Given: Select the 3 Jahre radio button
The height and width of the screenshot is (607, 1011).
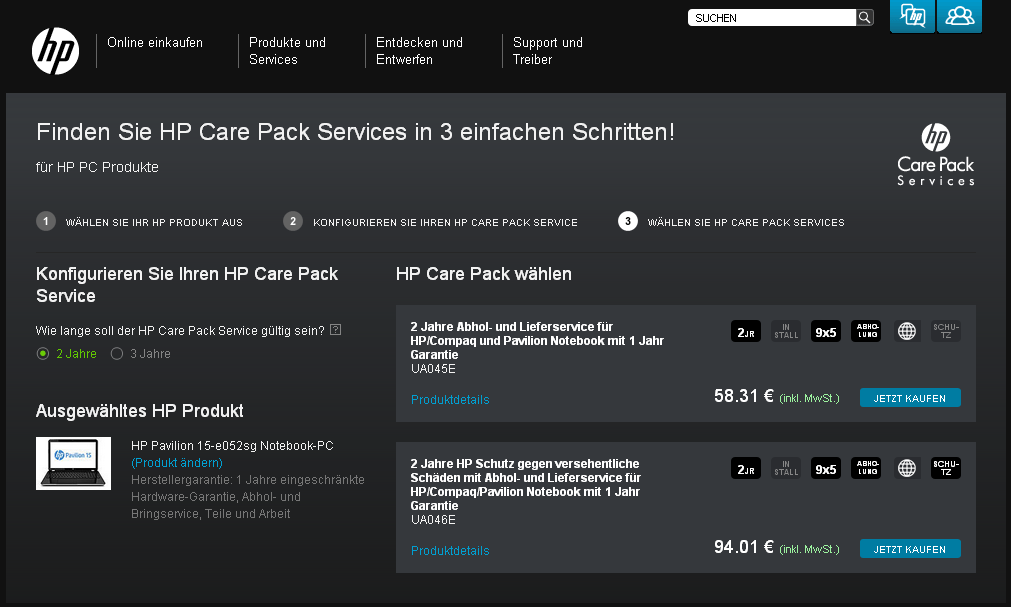Looking at the screenshot, I should pyautogui.click(x=117, y=353).
